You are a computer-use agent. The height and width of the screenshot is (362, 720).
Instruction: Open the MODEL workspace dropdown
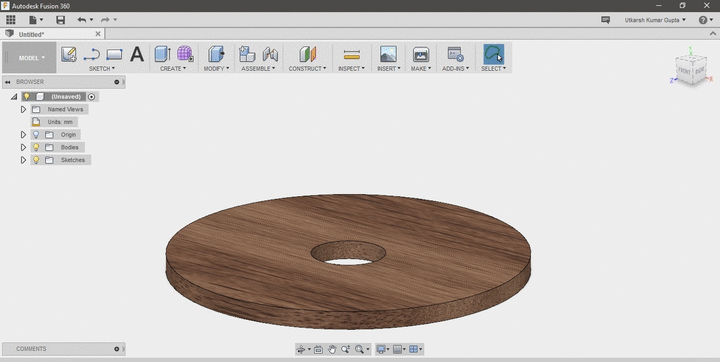(x=30, y=57)
